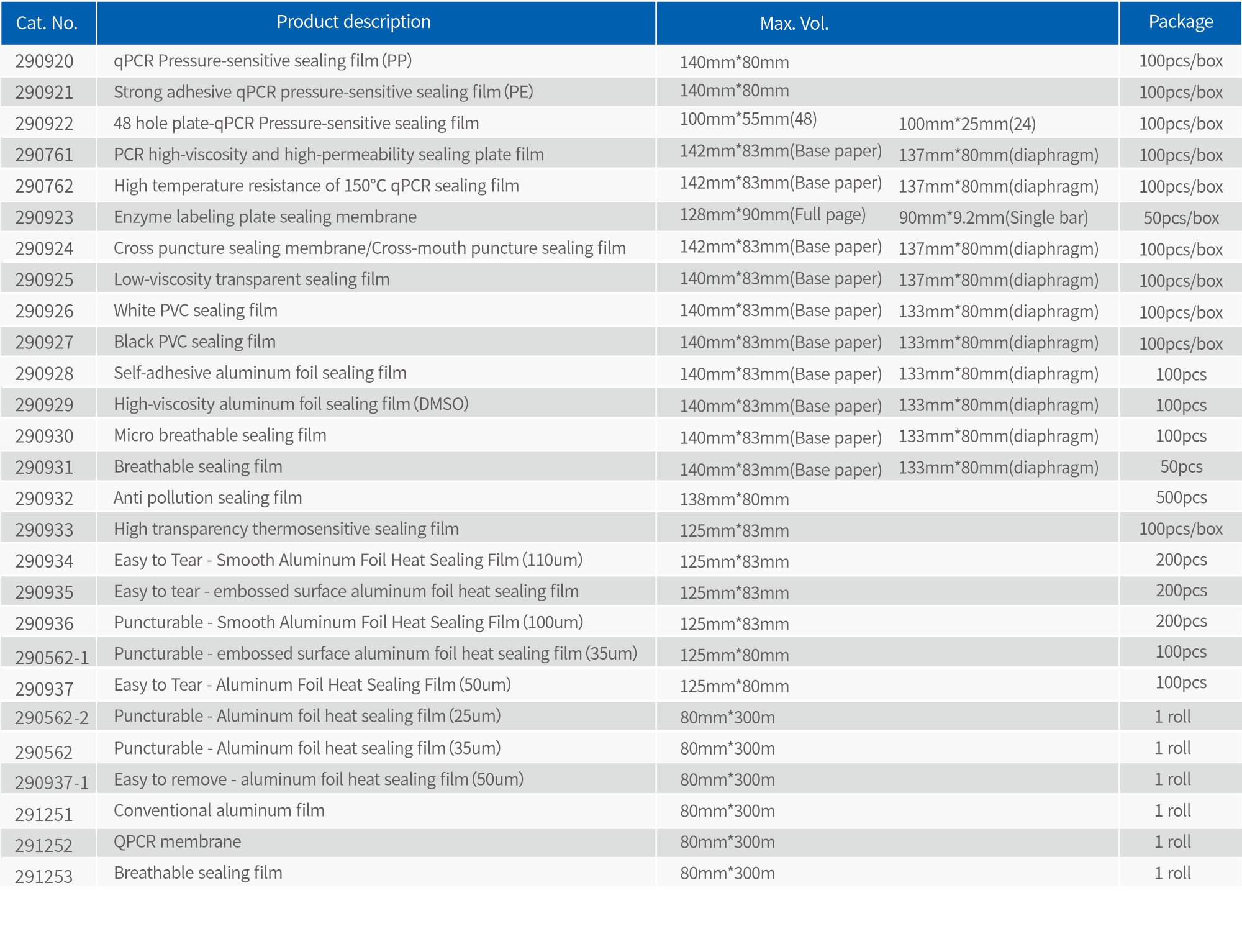Select catalog number 290562-2
The height and width of the screenshot is (952, 1242).
point(52,718)
